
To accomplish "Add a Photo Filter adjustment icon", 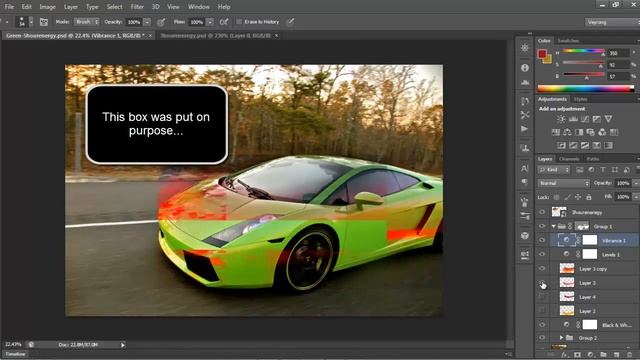I will 591,132.
